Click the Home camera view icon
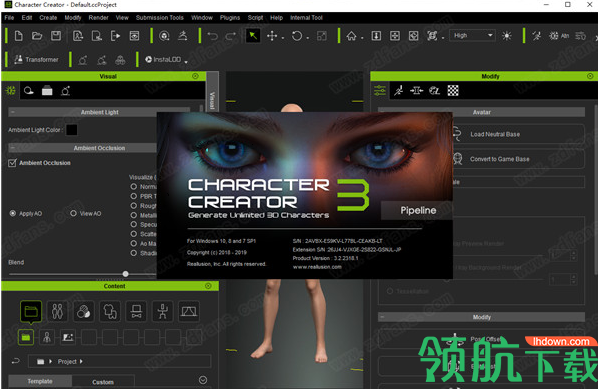The width and height of the screenshot is (598, 389). pyautogui.click(x=351, y=36)
